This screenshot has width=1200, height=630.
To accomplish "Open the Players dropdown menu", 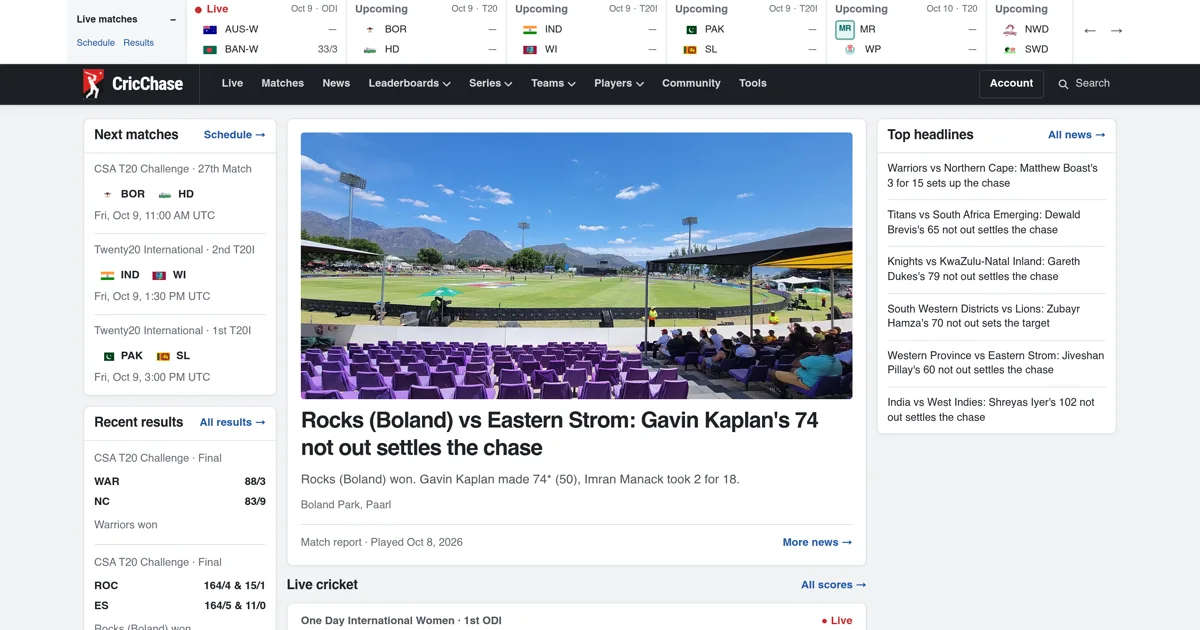I will click(619, 84).
